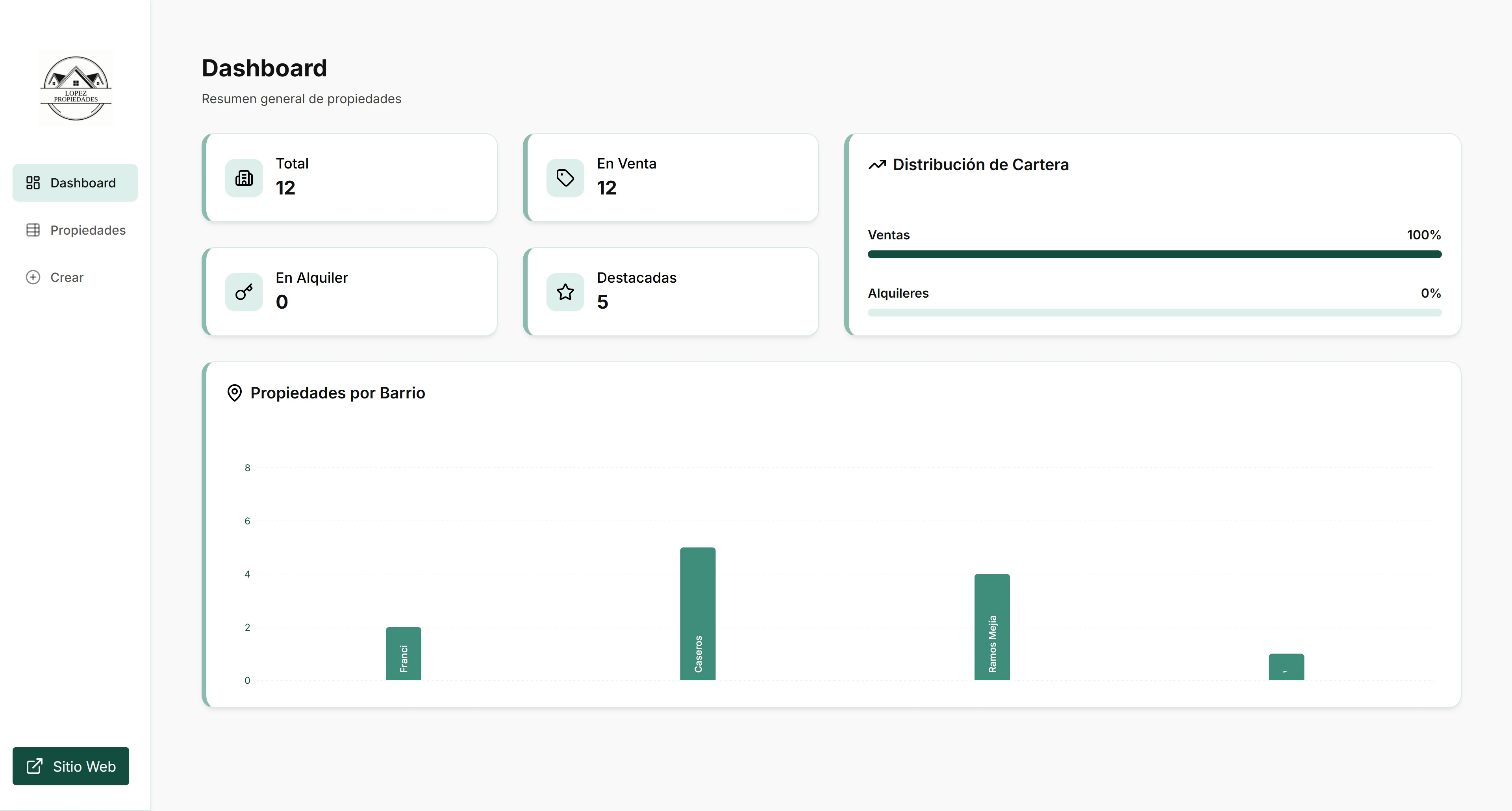
Task: Select the En Alquiler value 0
Action: 282,302
